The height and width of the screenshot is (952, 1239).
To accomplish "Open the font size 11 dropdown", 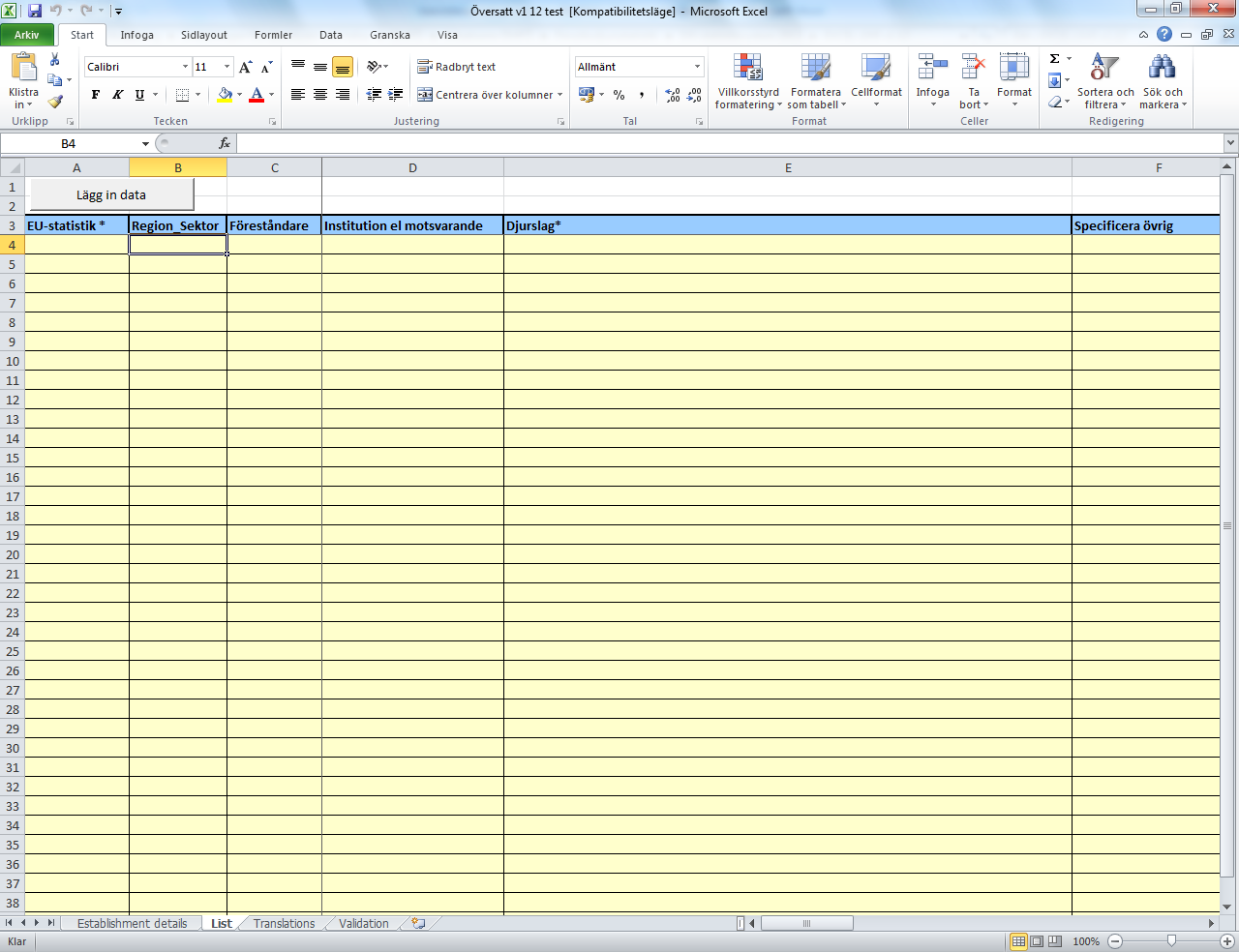I will click(x=227, y=67).
